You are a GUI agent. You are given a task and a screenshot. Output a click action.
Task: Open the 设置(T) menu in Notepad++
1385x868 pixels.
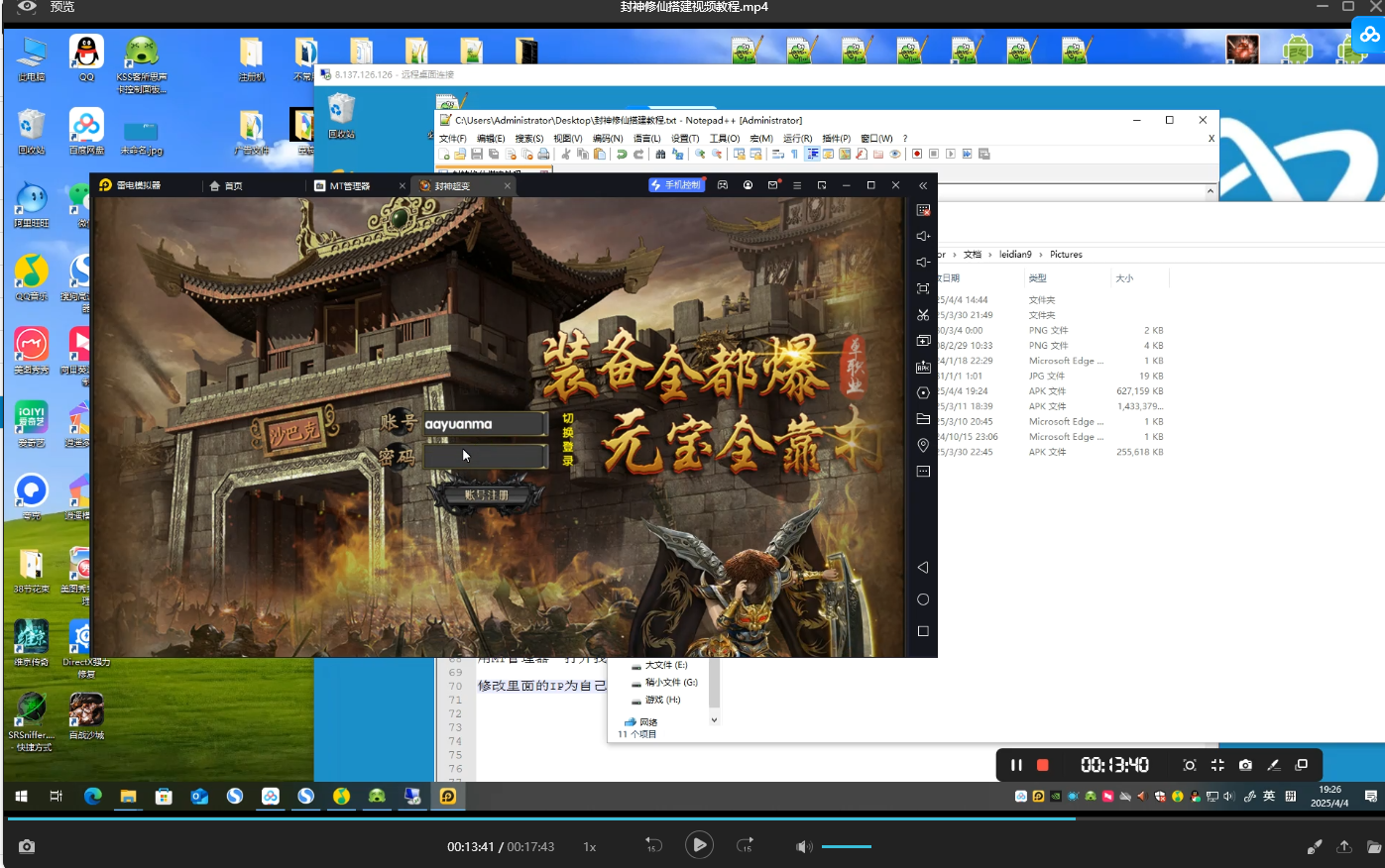pos(685,139)
